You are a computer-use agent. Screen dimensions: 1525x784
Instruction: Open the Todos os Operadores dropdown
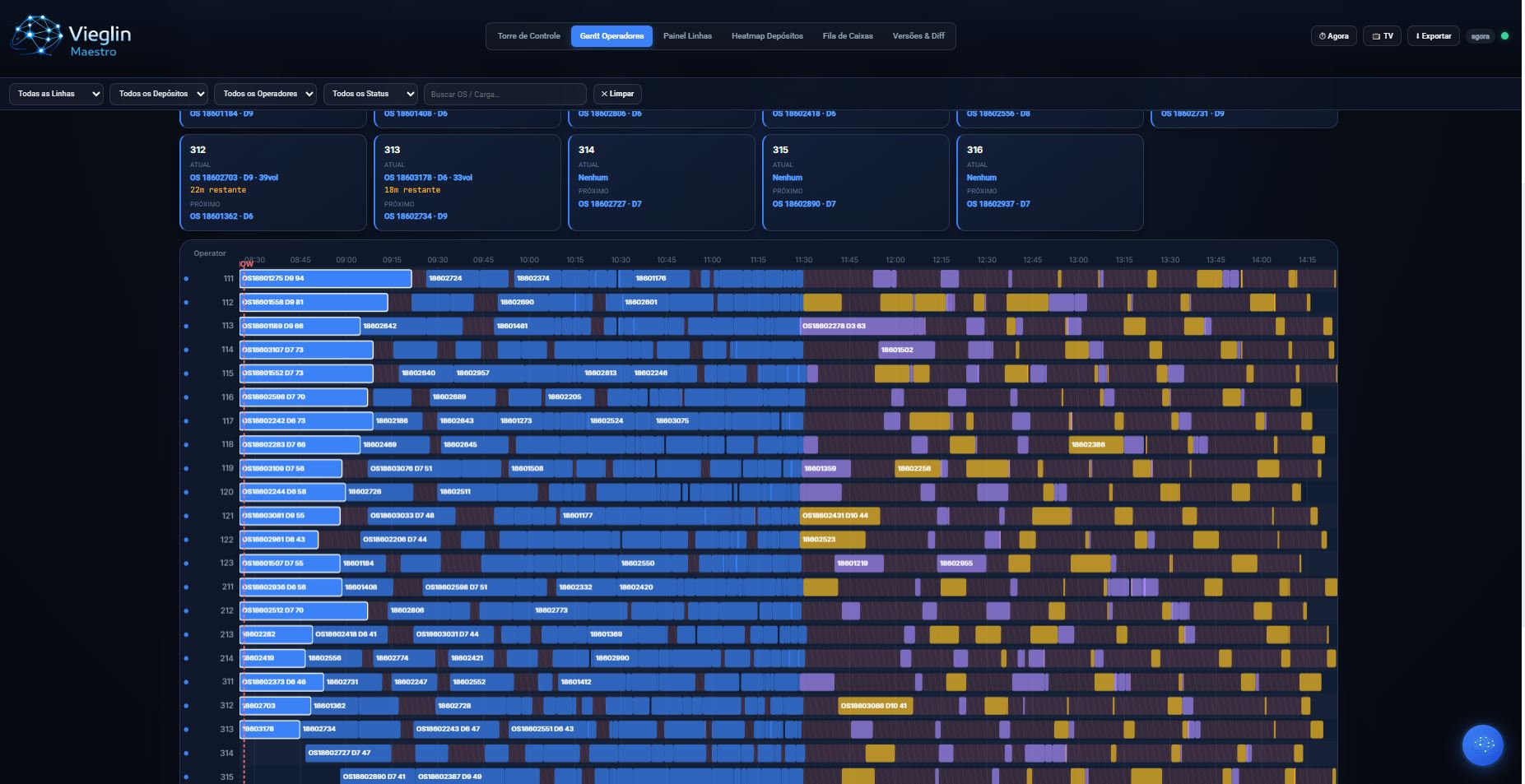pyautogui.click(x=266, y=94)
